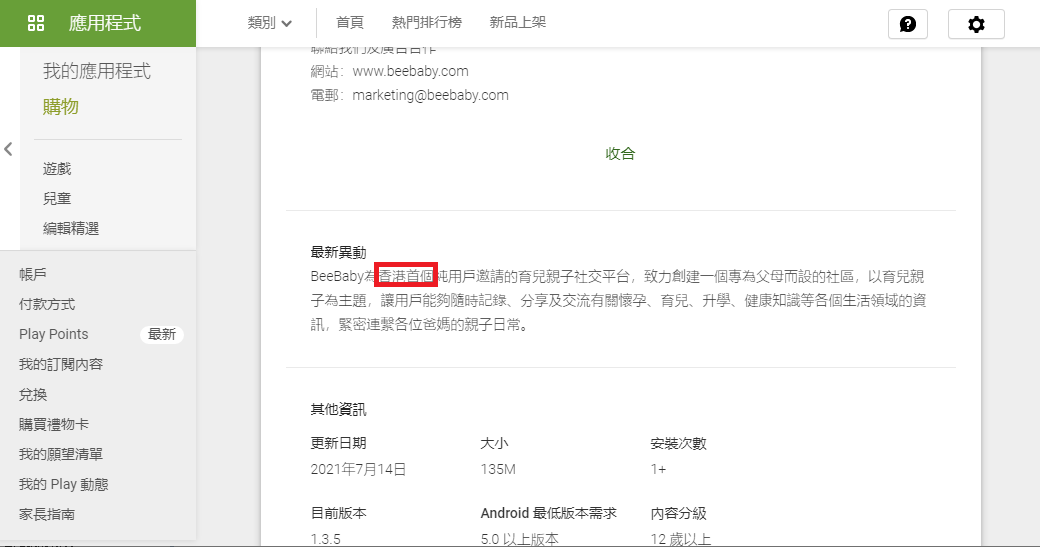
Task: Click 收合 to collapse description
Action: coord(620,154)
